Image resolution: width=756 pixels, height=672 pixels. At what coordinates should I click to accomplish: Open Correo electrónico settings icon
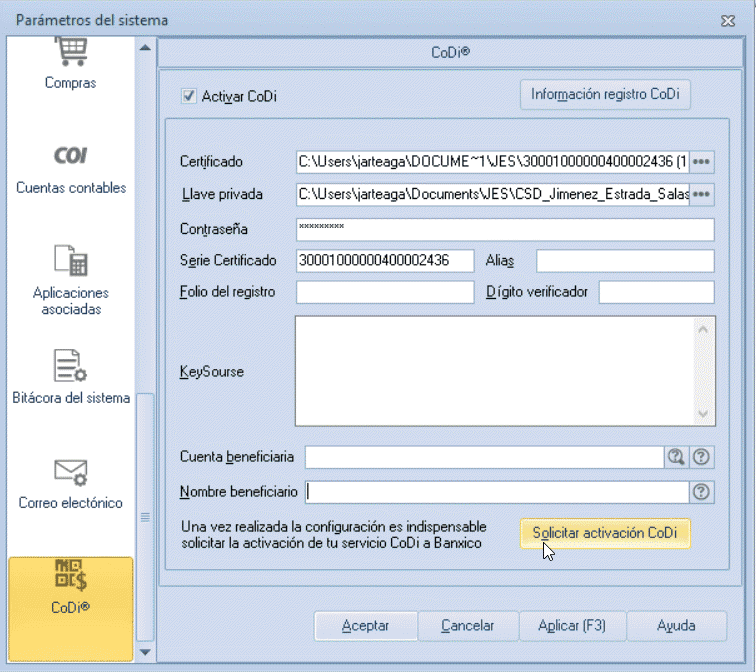(x=71, y=472)
